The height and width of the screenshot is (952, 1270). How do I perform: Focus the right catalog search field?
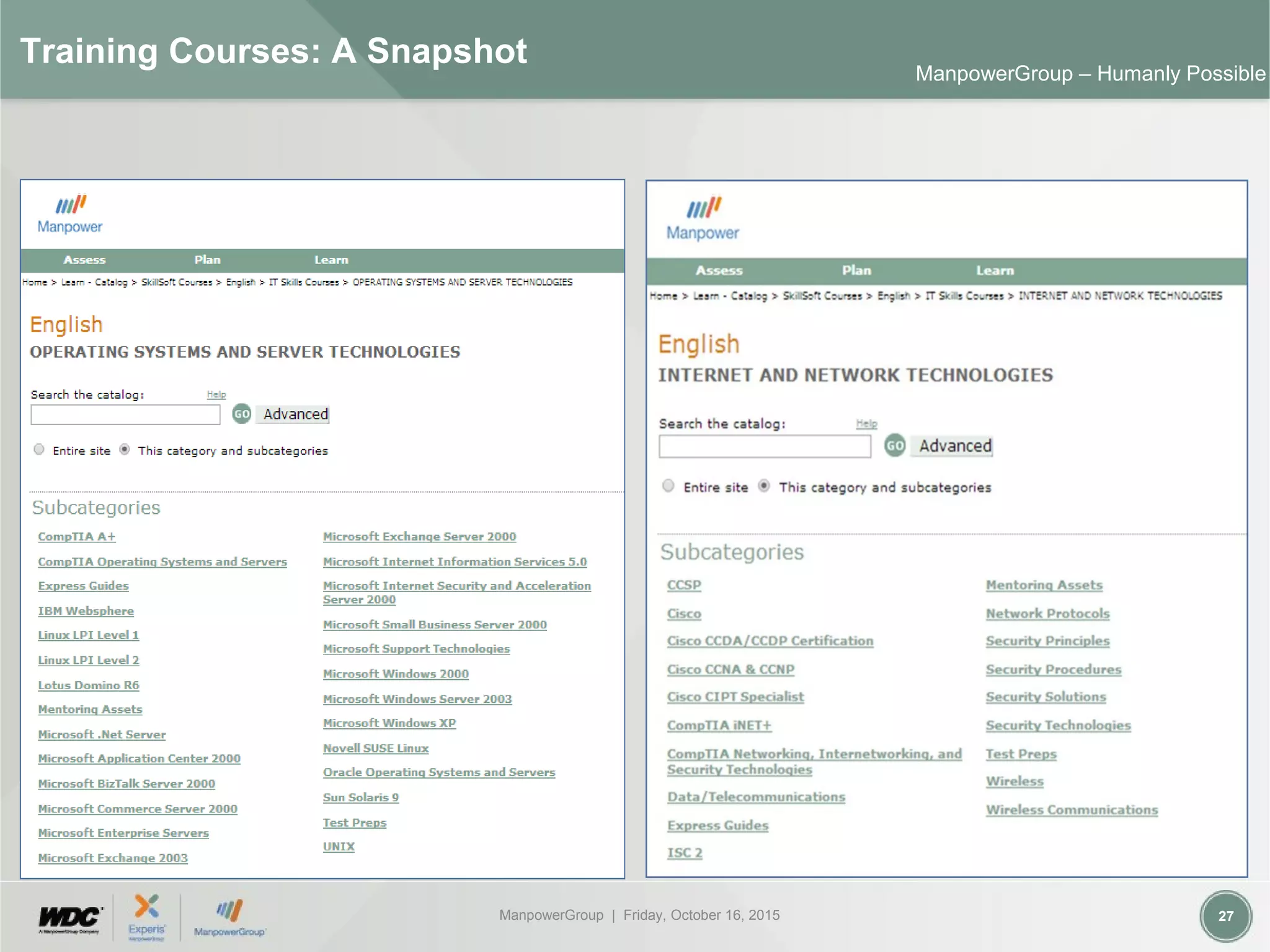point(765,446)
